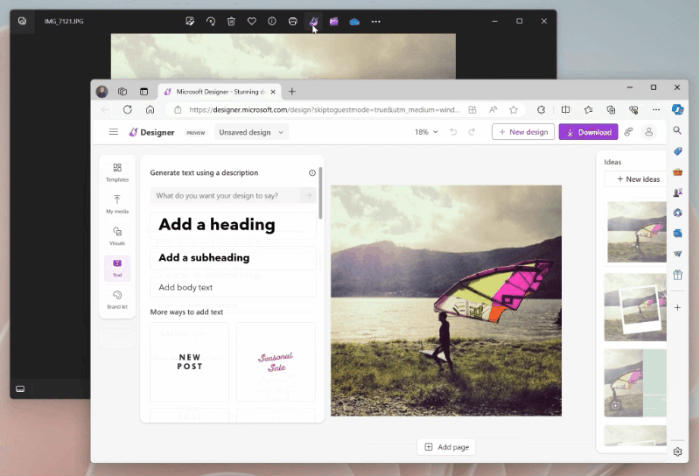699x476 pixels.
Task: Click the OneDrive cloud icon in Photos
Action: tap(354, 21)
